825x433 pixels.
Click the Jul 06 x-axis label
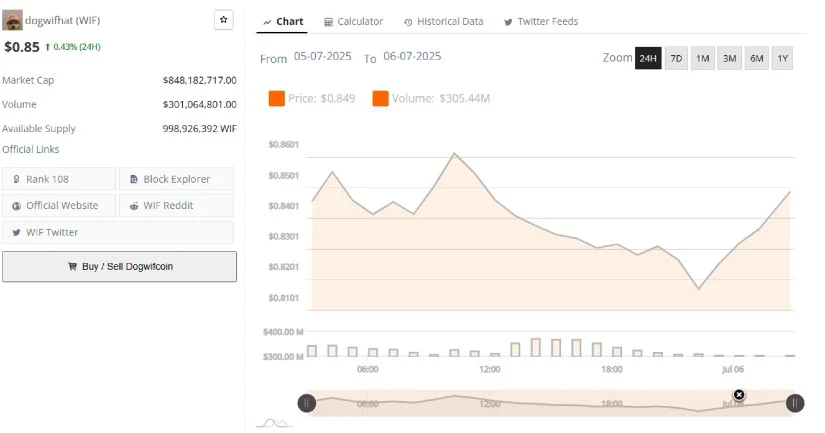click(x=732, y=369)
